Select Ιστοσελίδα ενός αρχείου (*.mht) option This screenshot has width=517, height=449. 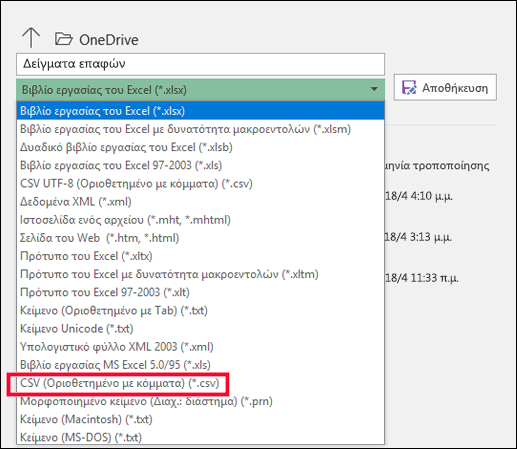pos(200,220)
